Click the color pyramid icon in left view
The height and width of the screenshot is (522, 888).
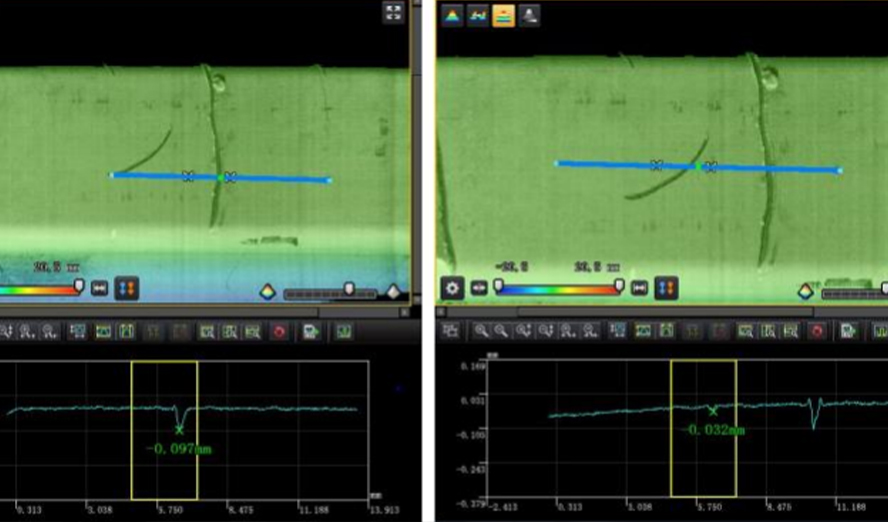pyautogui.click(x=268, y=291)
